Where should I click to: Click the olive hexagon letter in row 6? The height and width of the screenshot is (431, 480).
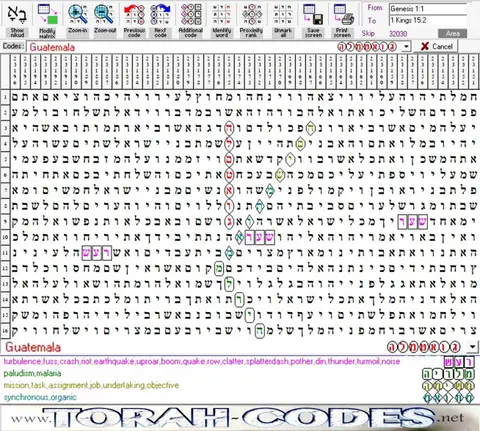(280, 175)
